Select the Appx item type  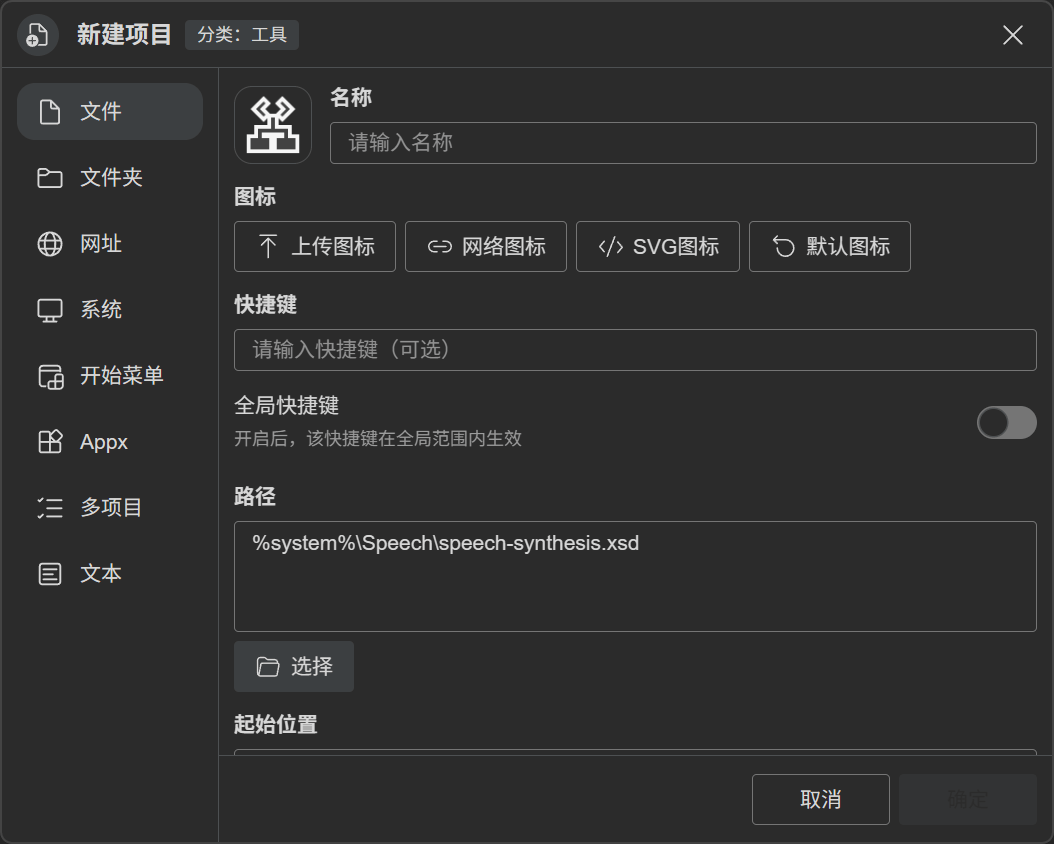click(110, 441)
